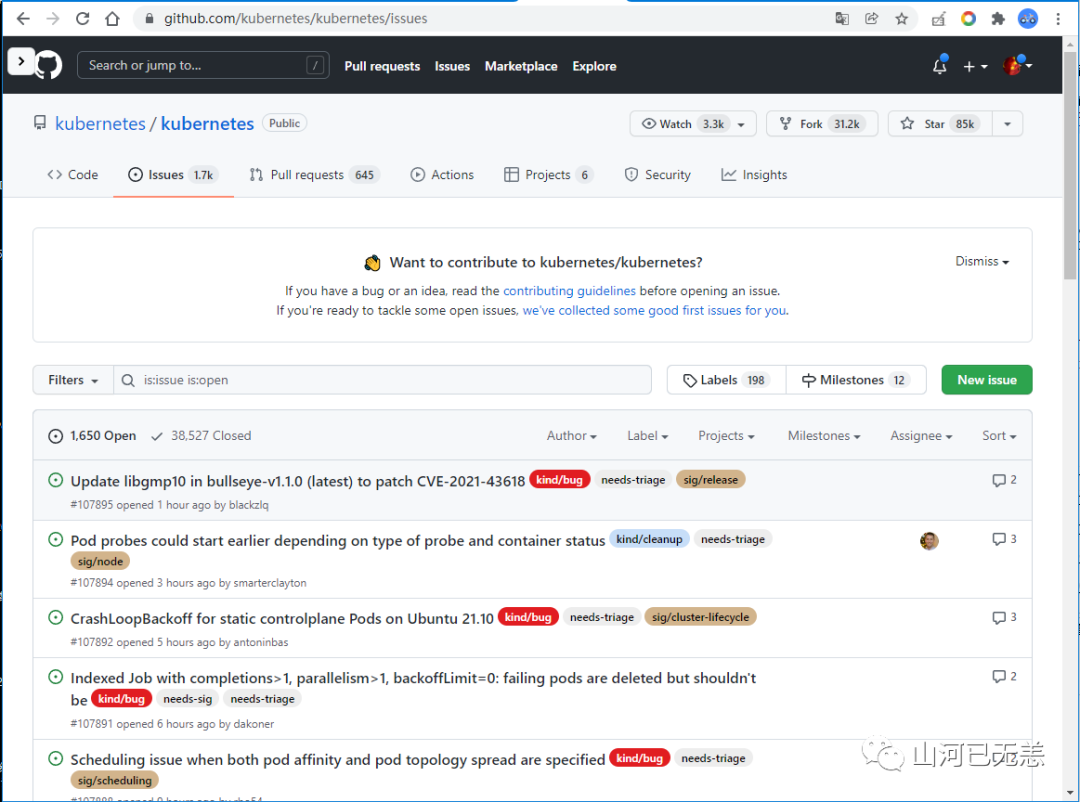
Task: Click the kubernetes organization link
Action: 100,124
